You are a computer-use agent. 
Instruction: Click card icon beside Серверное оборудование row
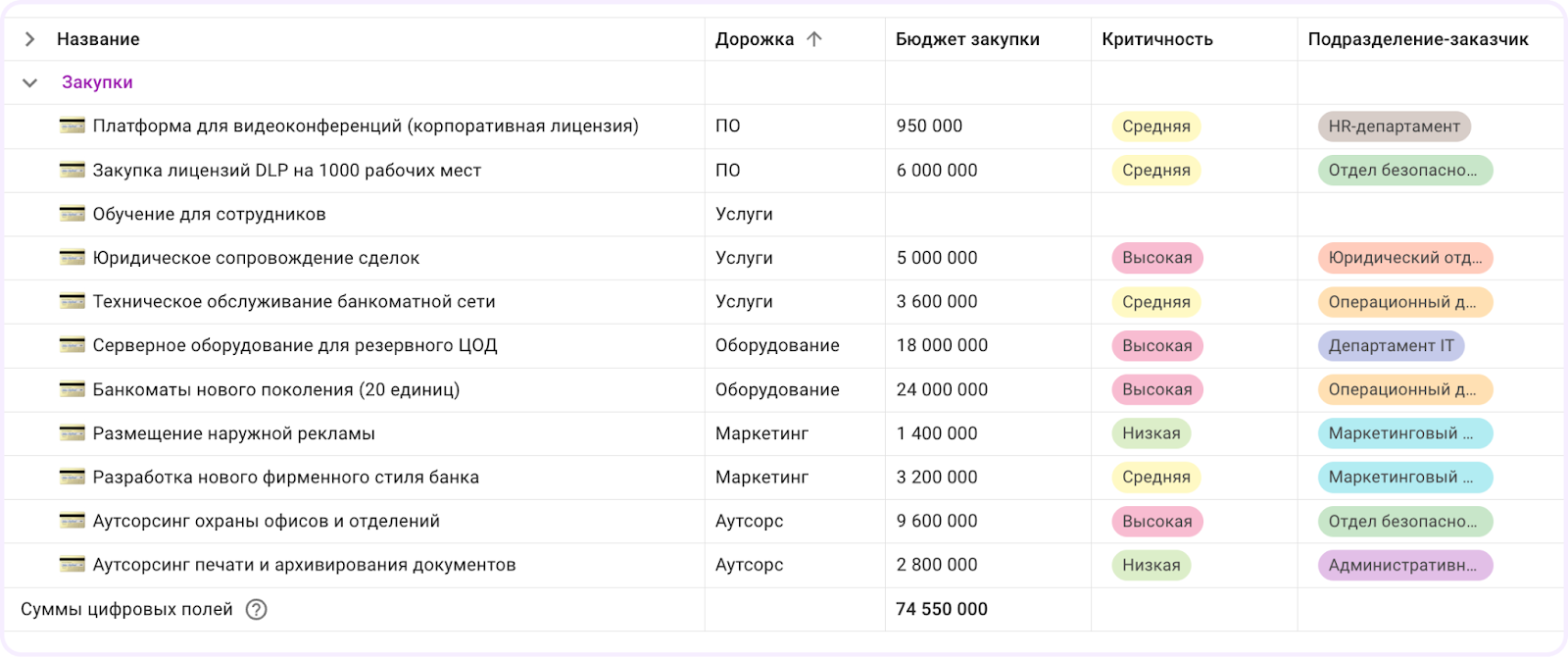pyautogui.click(x=72, y=345)
